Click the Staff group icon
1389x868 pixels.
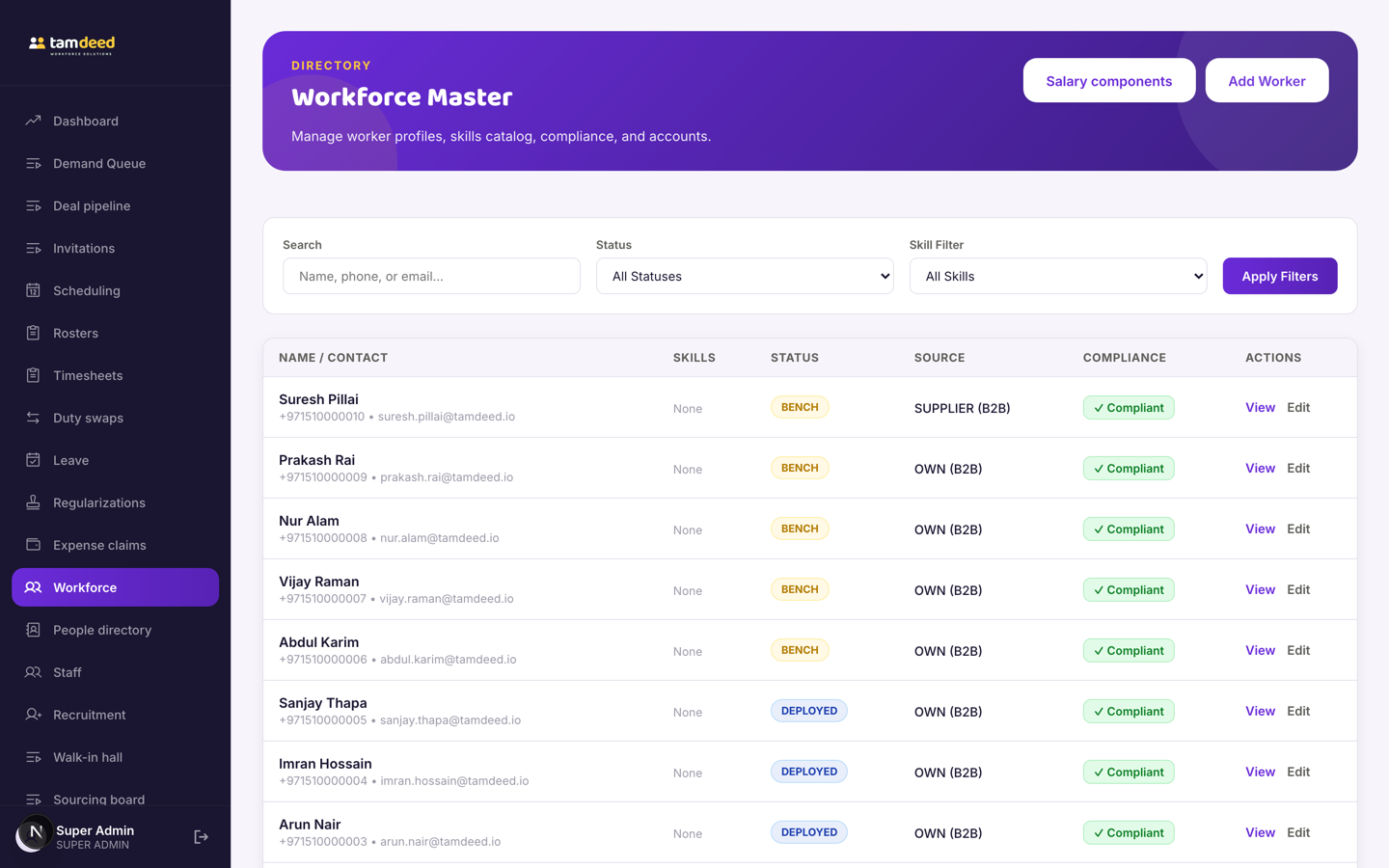click(33, 672)
